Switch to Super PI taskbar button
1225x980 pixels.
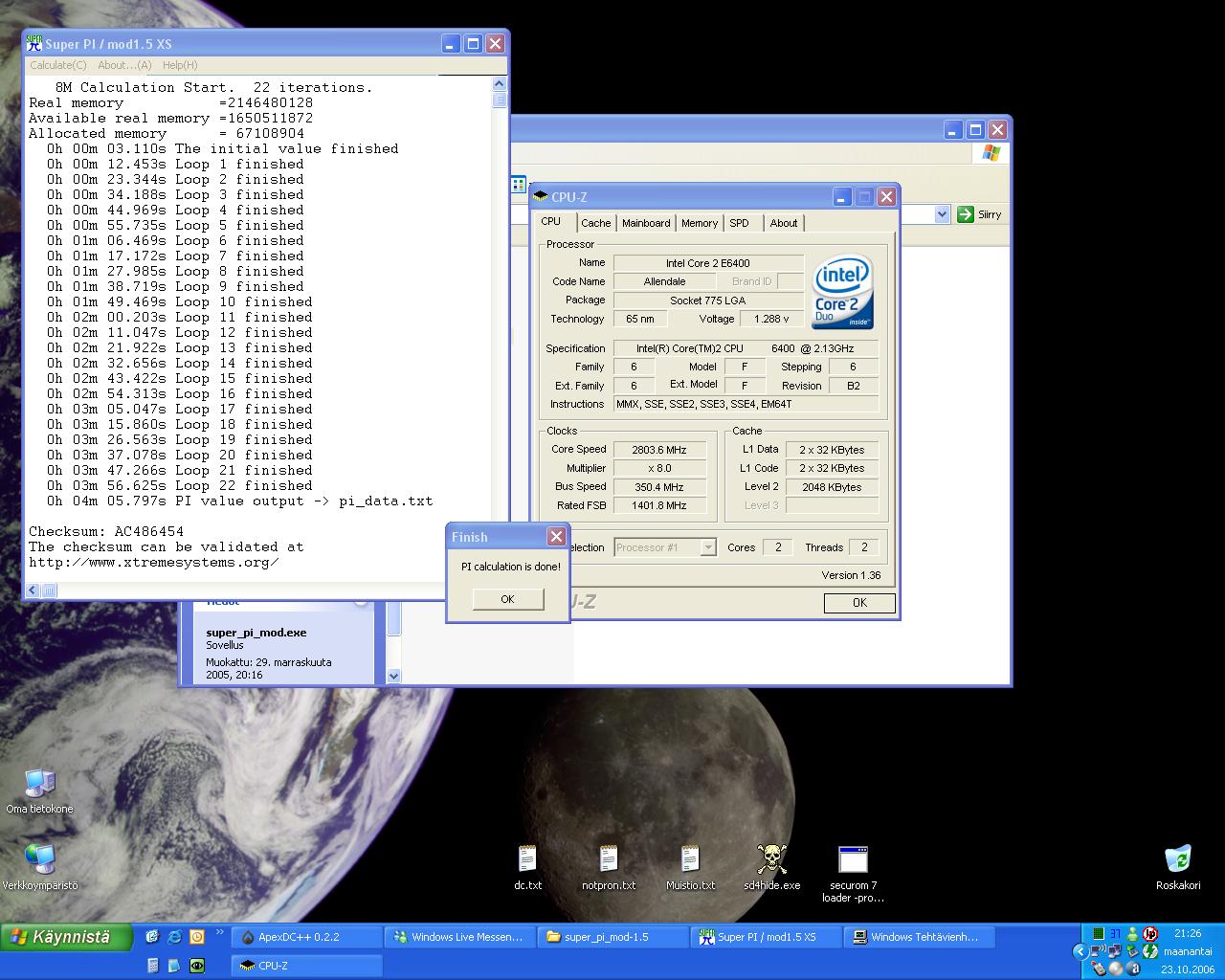(766, 937)
